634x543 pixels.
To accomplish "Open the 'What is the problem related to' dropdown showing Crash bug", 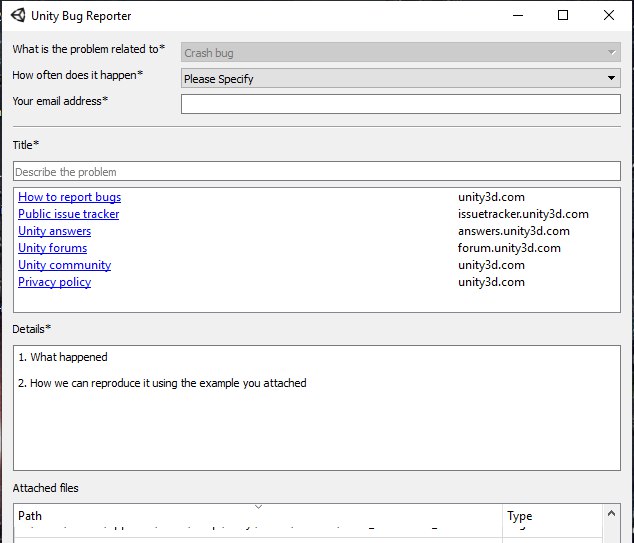I will (401, 52).
